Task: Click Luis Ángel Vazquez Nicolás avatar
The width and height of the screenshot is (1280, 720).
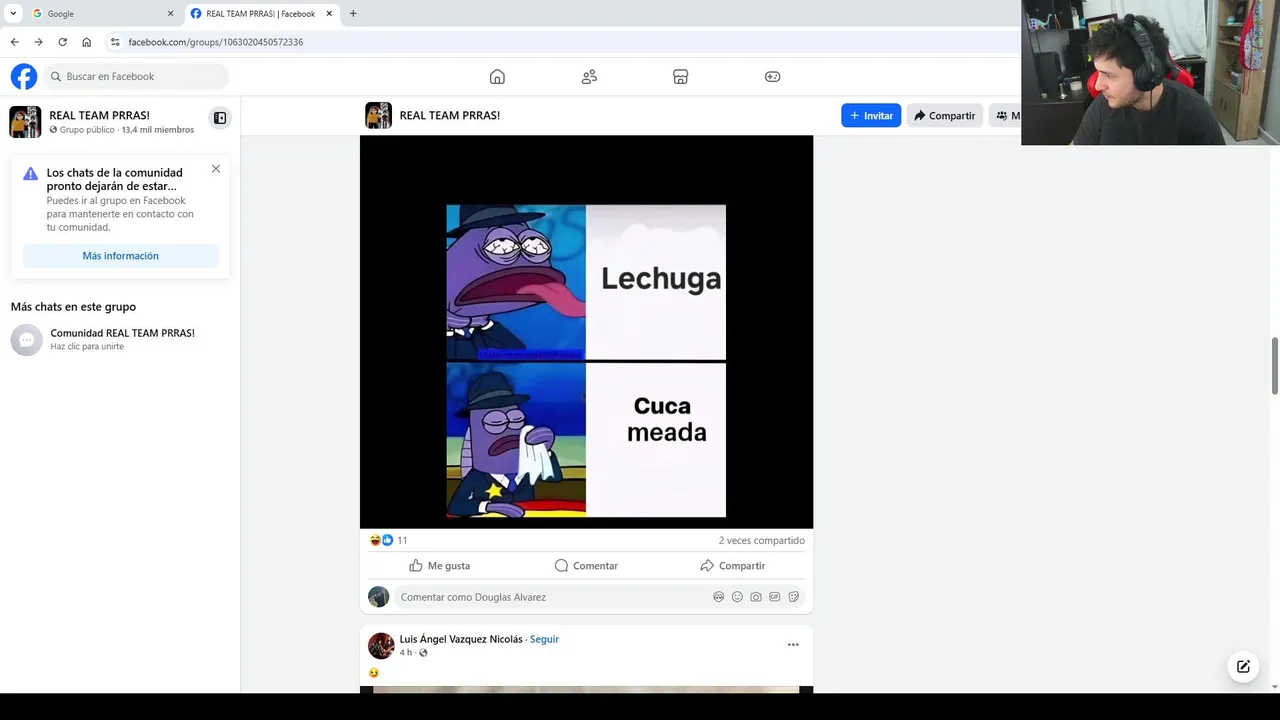Action: [x=381, y=646]
